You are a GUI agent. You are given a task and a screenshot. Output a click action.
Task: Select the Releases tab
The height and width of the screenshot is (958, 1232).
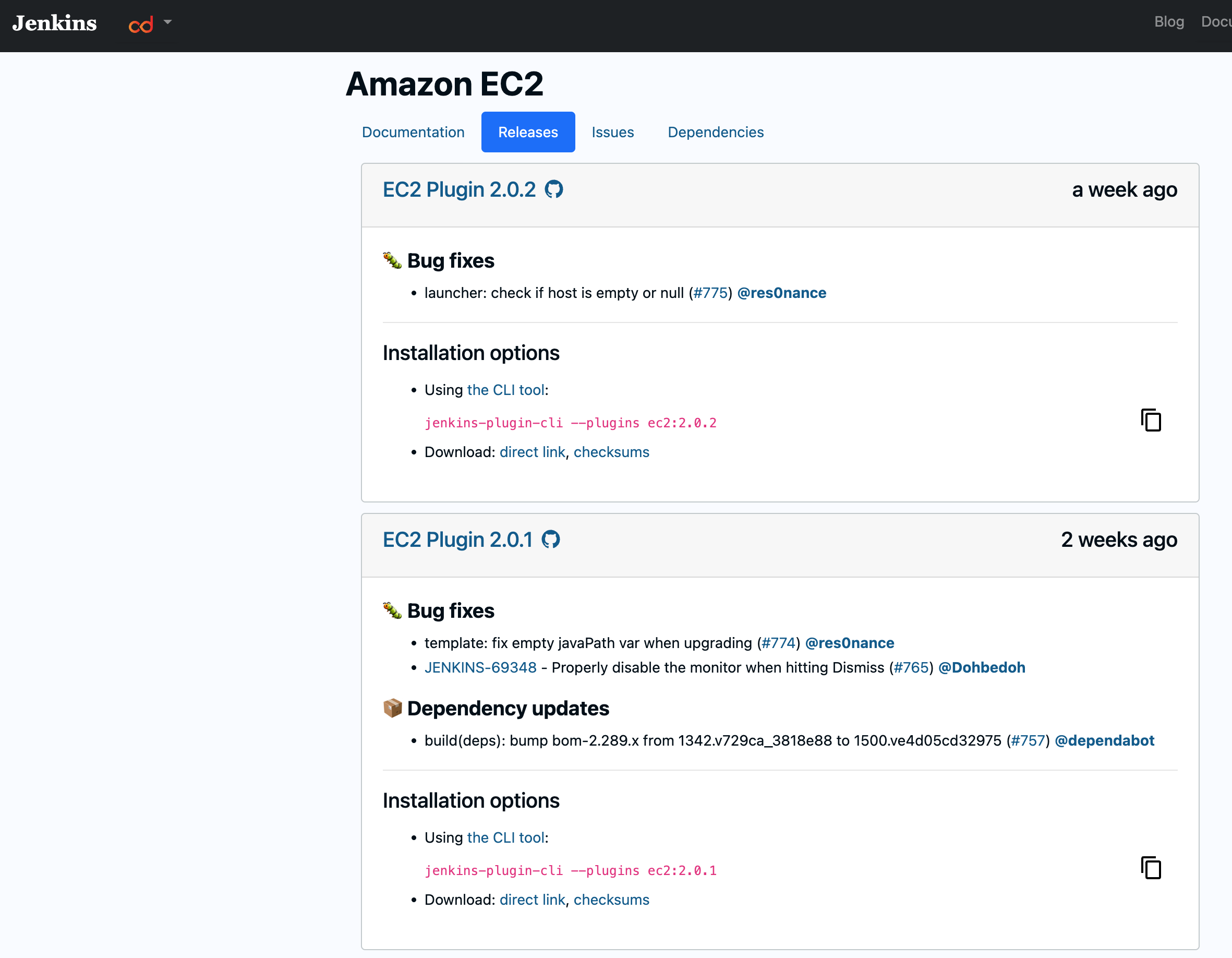[x=528, y=132]
